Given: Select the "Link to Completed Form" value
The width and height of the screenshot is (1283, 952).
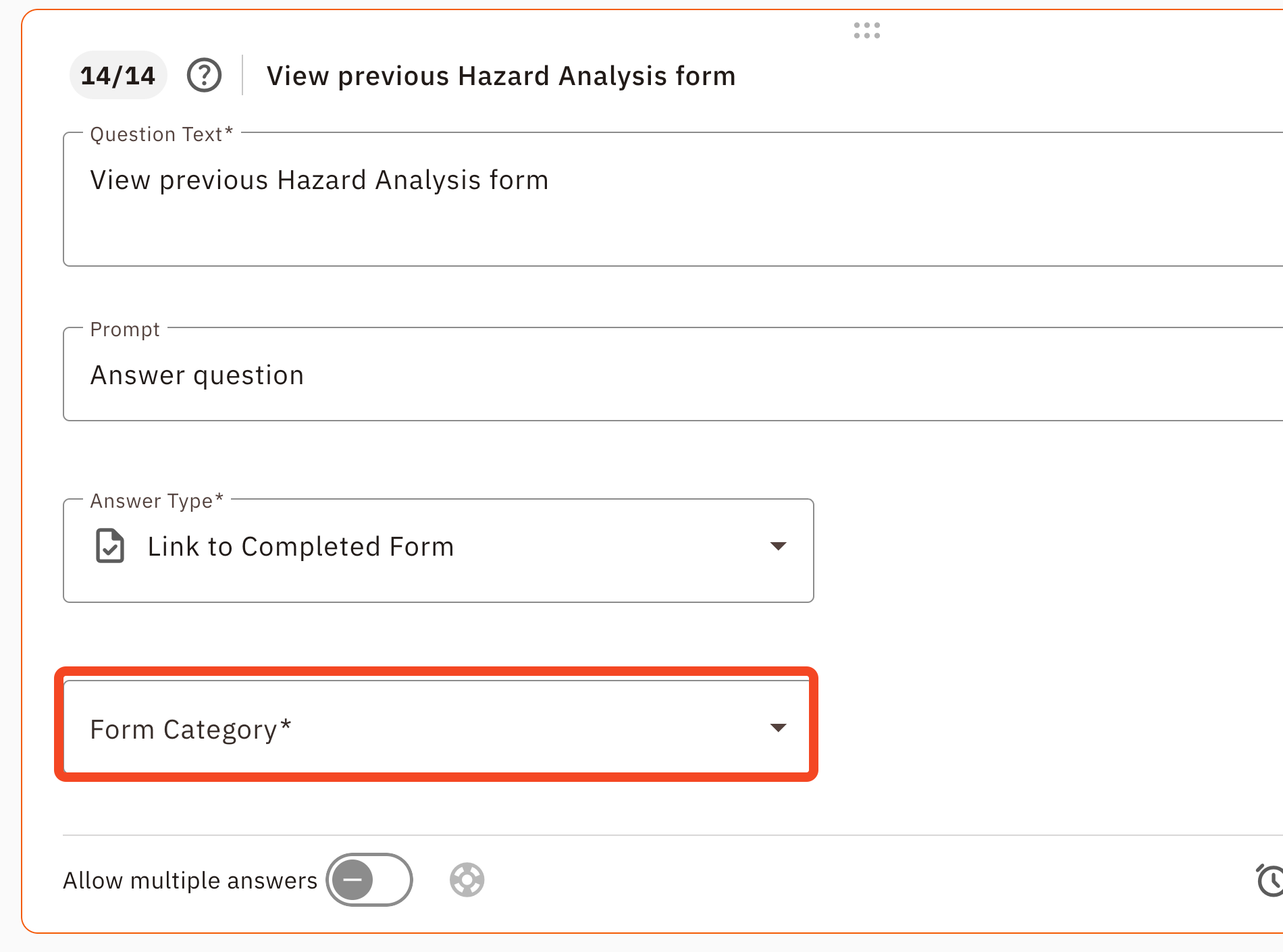Looking at the screenshot, I should pos(300,547).
